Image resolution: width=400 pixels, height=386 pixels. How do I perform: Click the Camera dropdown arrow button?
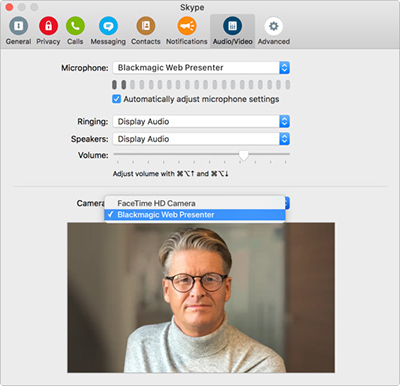pyautogui.click(x=287, y=203)
